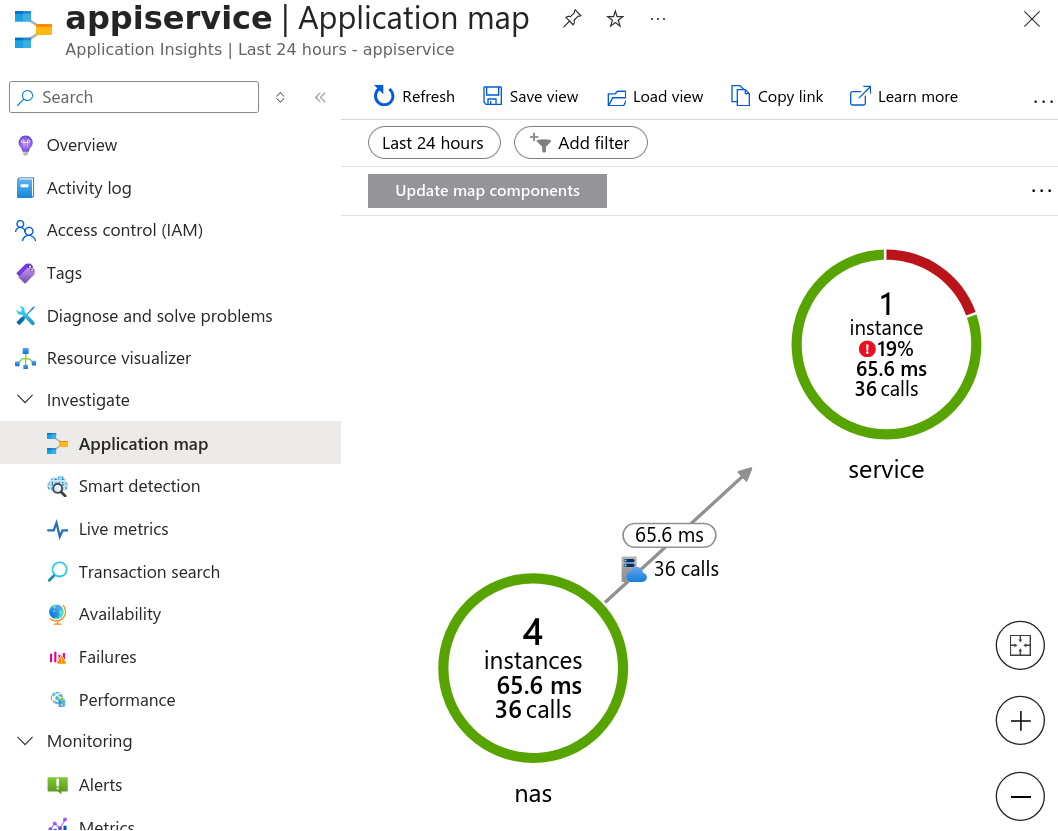The height and width of the screenshot is (831, 1058).
Task: Collapse the Investigate section
Action: pyautogui.click(x=24, y=400)
